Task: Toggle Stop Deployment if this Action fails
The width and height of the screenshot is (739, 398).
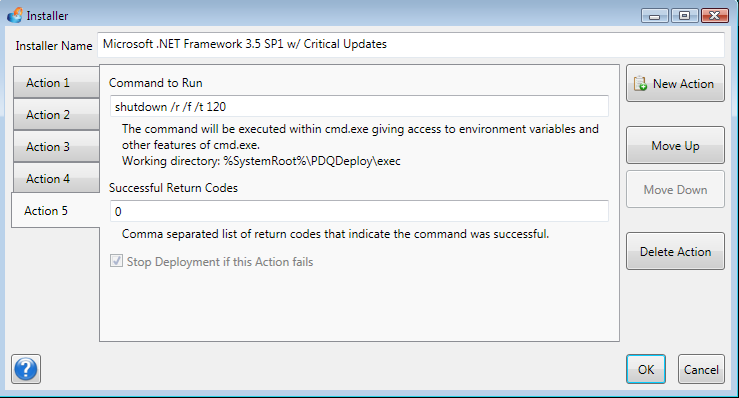Action: pos(116,261)
